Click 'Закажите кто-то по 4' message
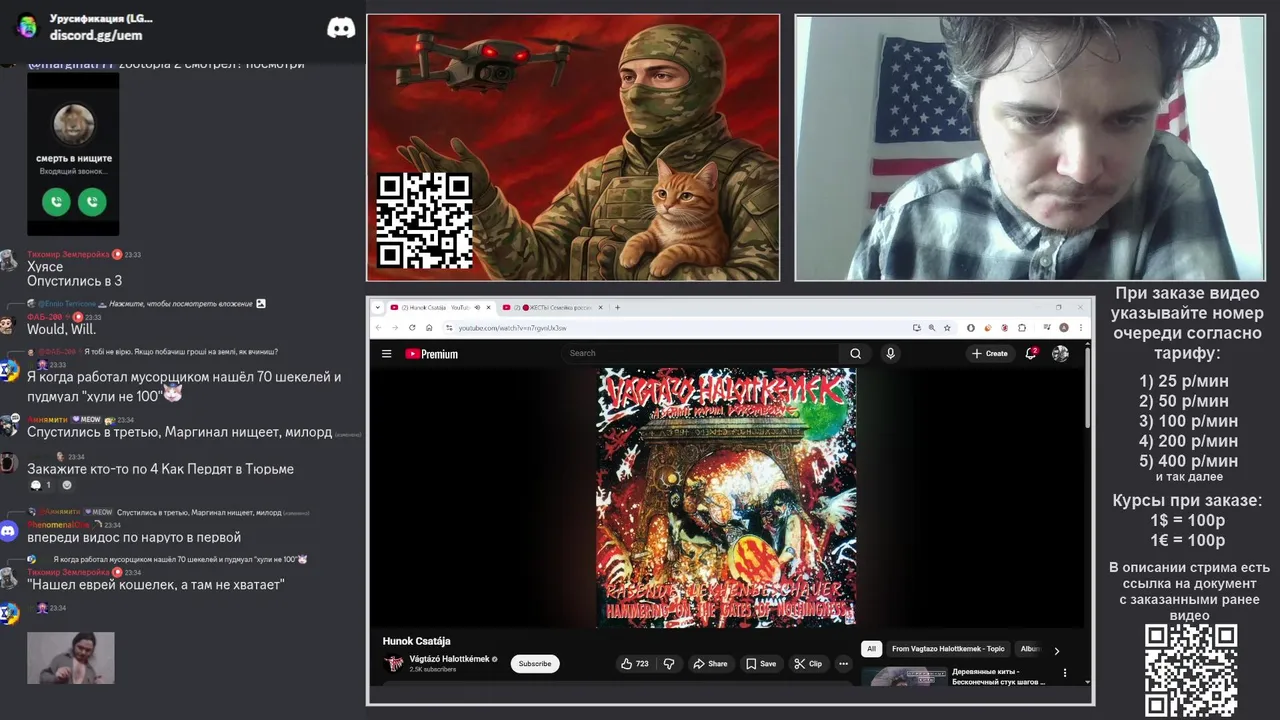 (x=160, y=469)
